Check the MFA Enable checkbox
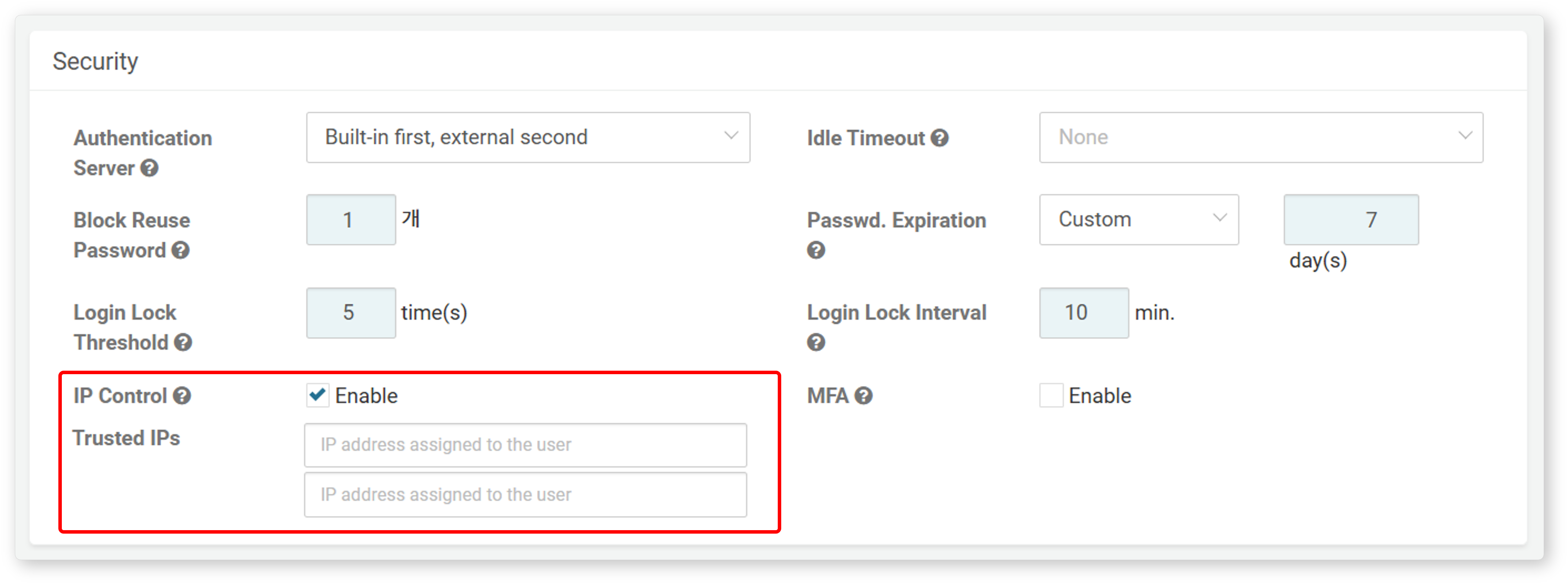 (1051, 396)
